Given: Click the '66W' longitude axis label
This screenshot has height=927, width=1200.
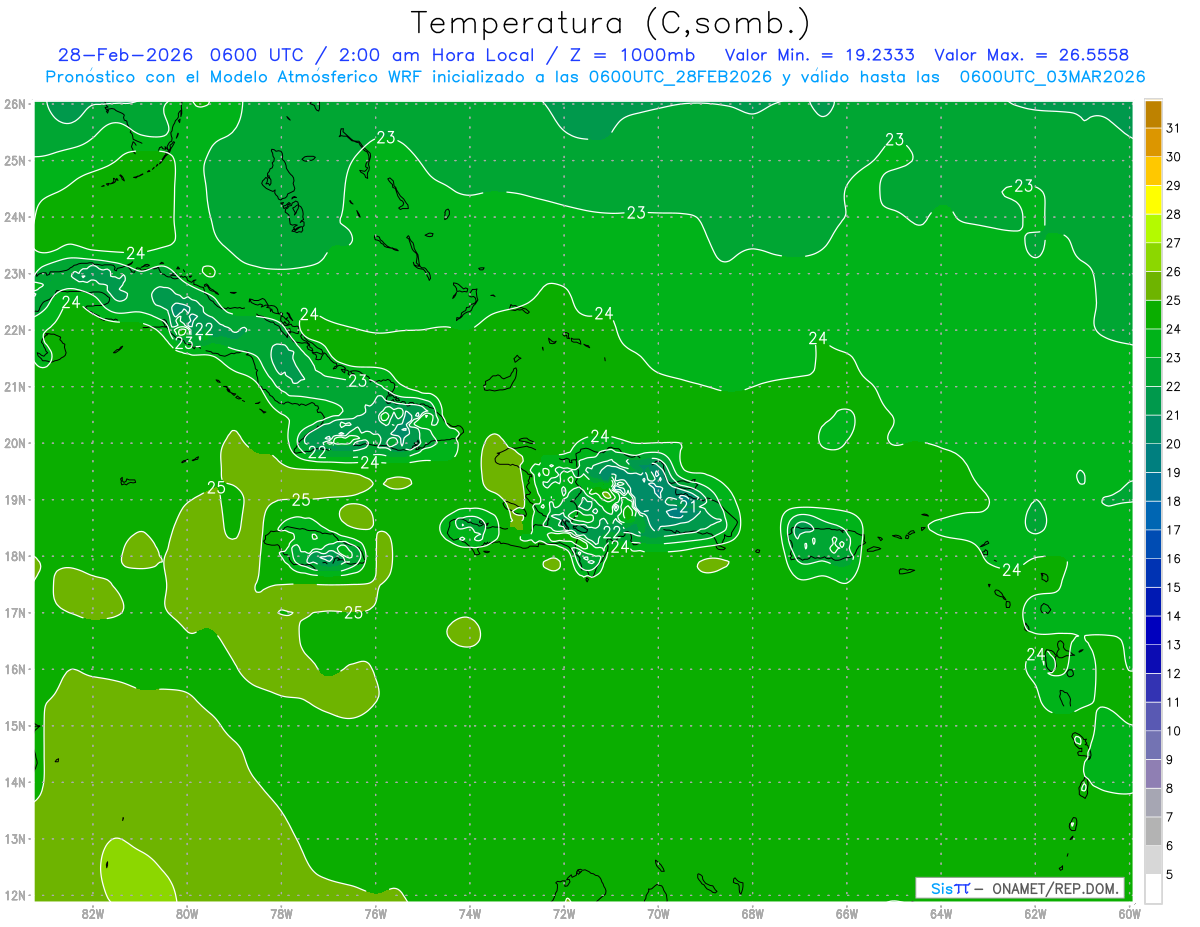Looking at the screenshot, I should [x=847, y=912].
